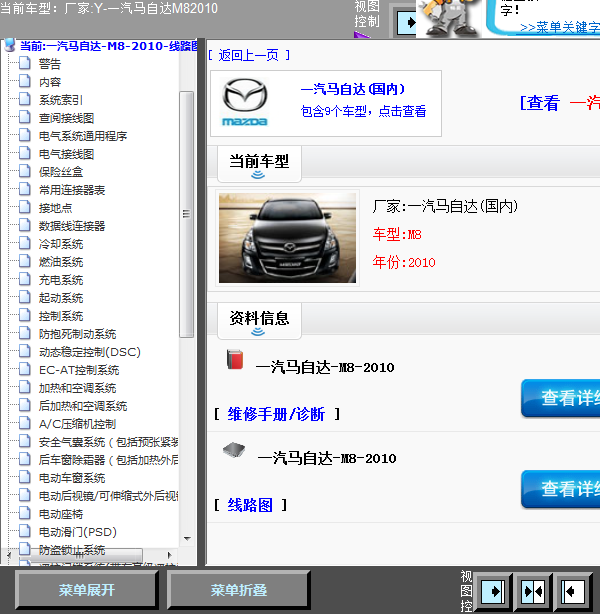Open the 安全气囊系统 tree item
The height and width of the screenshot is (614, 600).
[108, 442]
